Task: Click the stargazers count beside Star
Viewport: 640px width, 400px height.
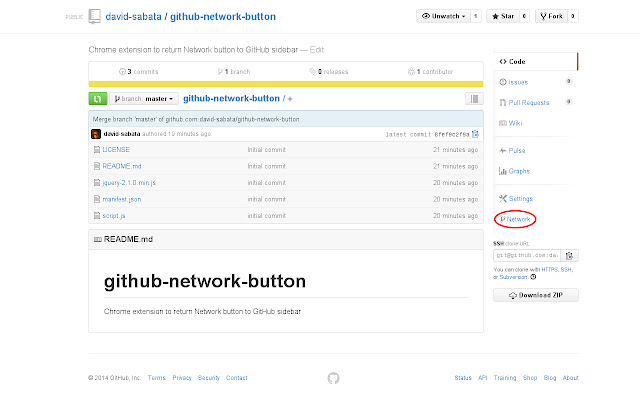Action: (x=524, y=16)
